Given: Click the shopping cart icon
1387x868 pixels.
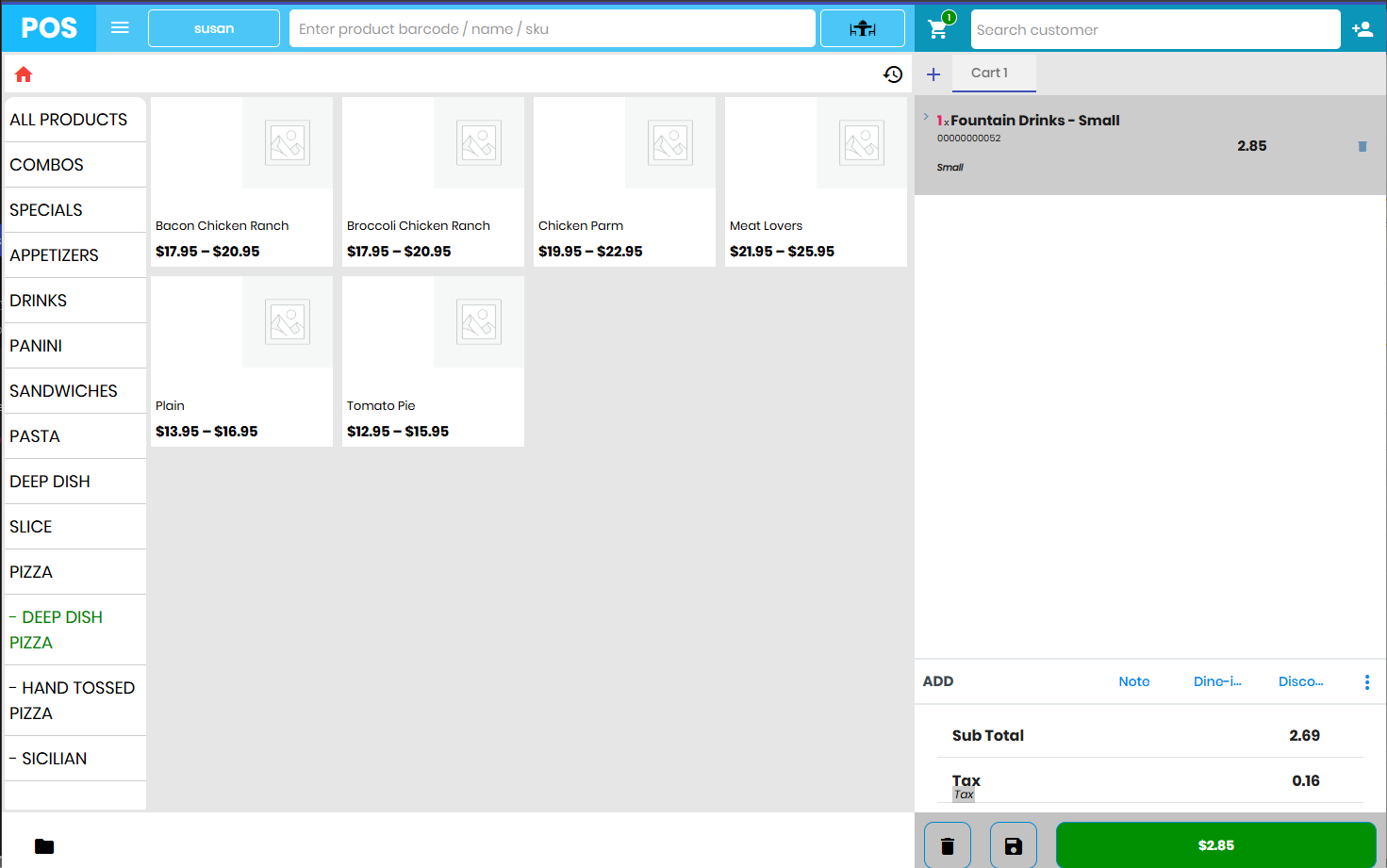Looking at the screenshot, I should (938, 28).
